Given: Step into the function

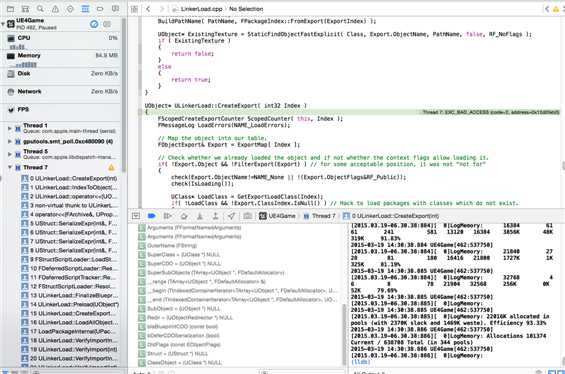Looking at the screenshot, I should pyautogui.click(x=200, y=216).
